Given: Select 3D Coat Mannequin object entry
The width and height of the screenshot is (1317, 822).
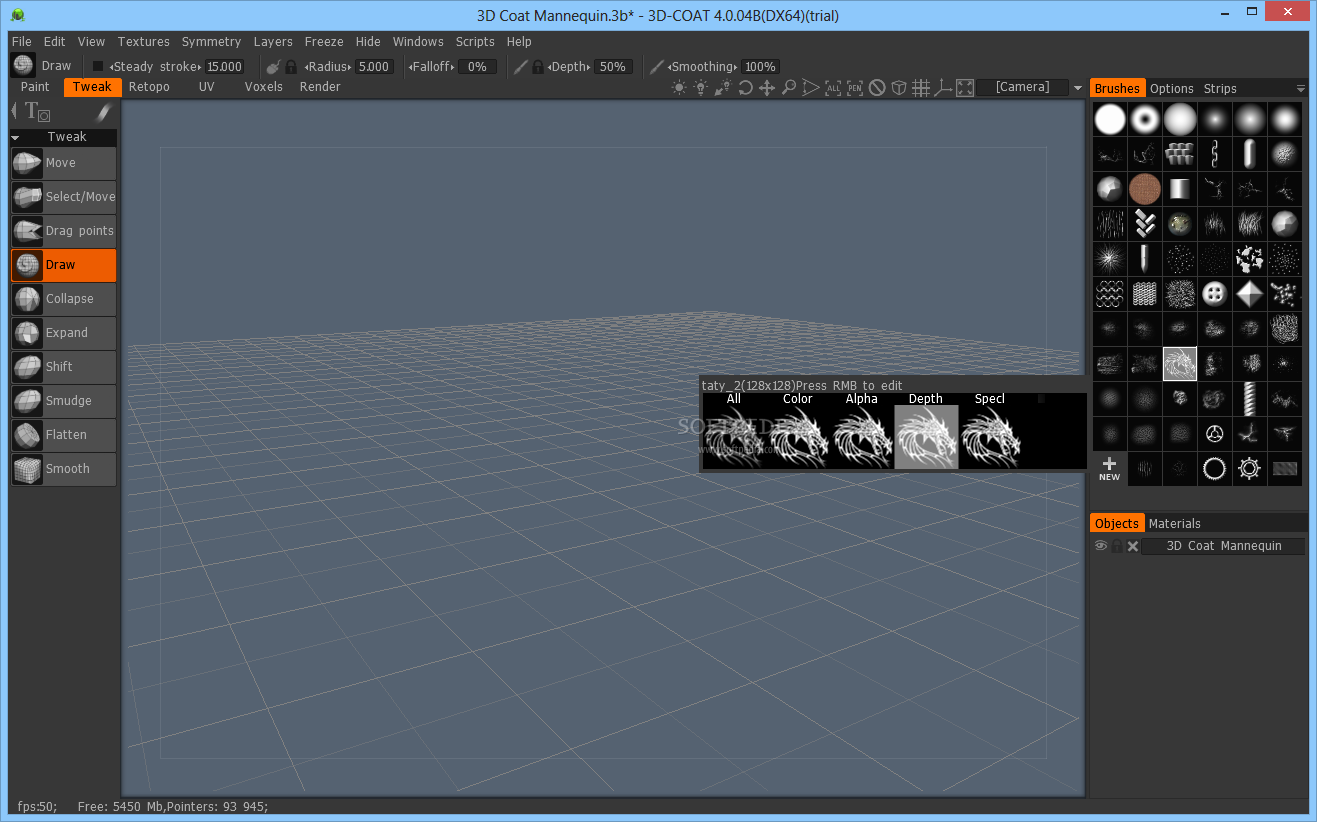Looking at the screenshot, I should [1224, 546].
